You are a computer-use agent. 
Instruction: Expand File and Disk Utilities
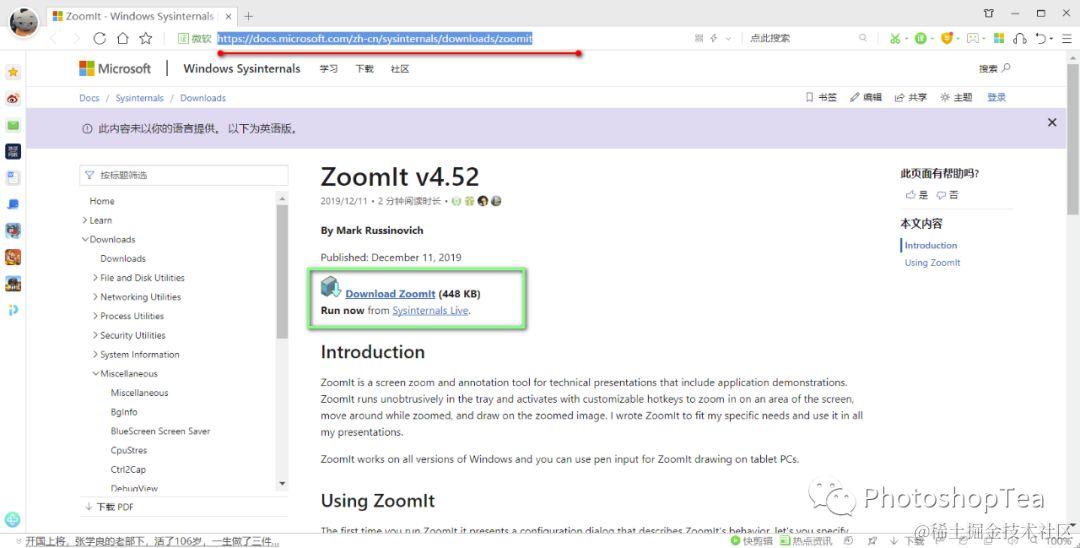[x=95, y=277]
